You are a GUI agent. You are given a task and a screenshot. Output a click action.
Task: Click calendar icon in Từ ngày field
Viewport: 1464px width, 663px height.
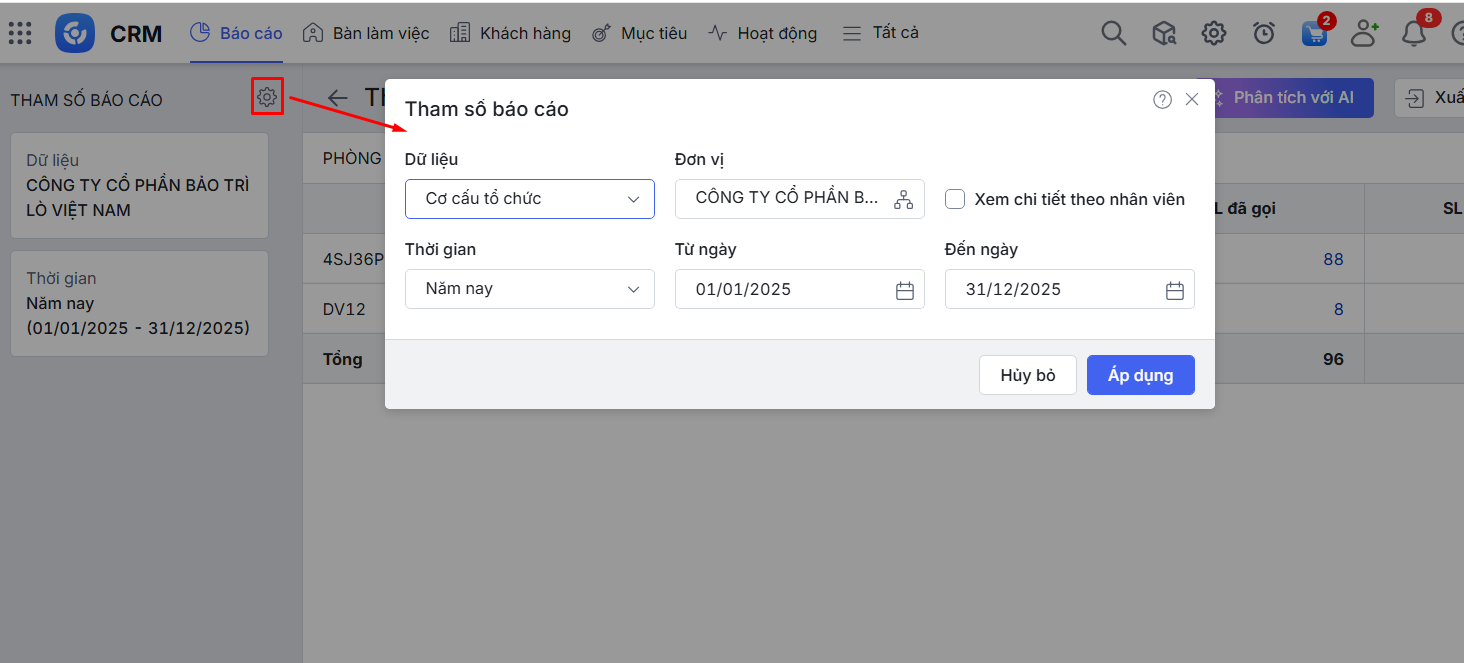pyautogui.click(x=904, y=290)
